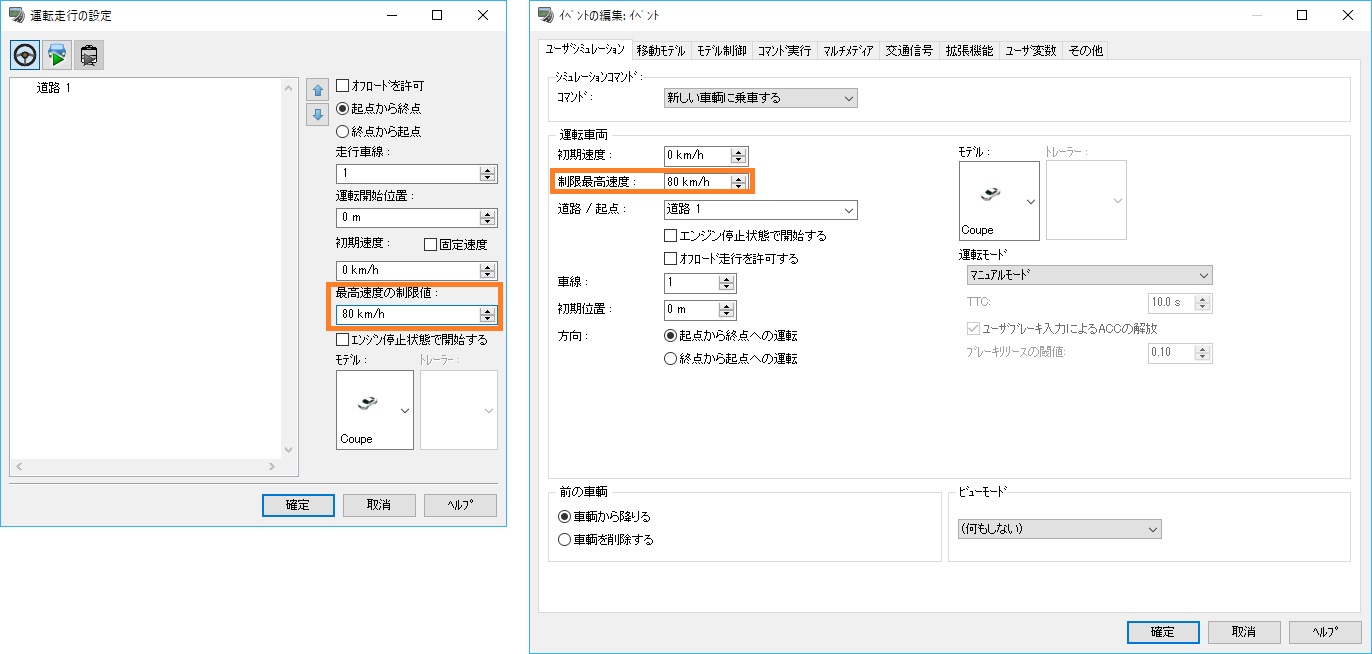This screenshot has width=1372, height=654.
Task: Select 道路 1 in the road list
Action: click(x=54, y=88)
